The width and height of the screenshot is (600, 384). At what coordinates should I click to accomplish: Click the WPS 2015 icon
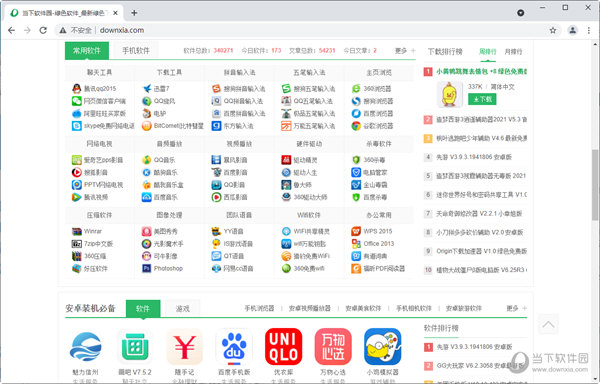[x=356, y=231]
